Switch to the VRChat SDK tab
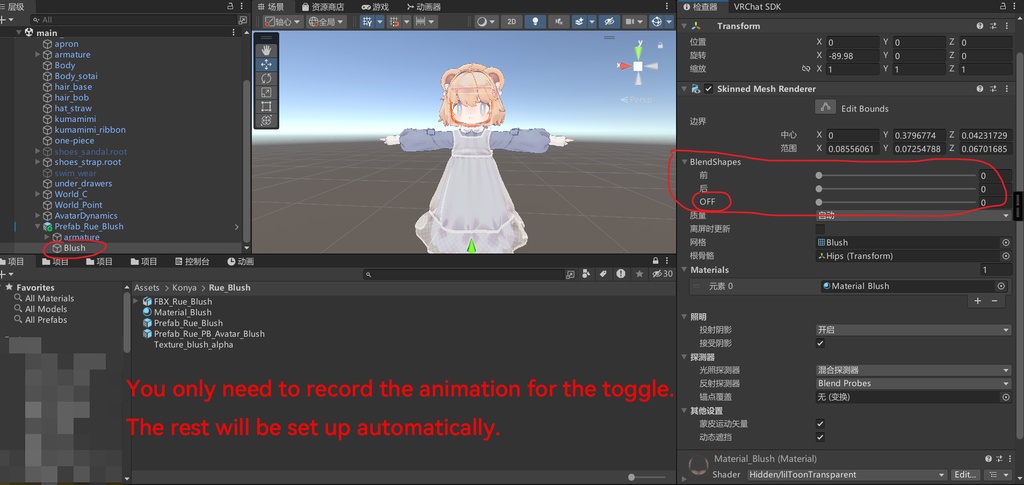1024x485 pixels. click(x=757, y=7)
